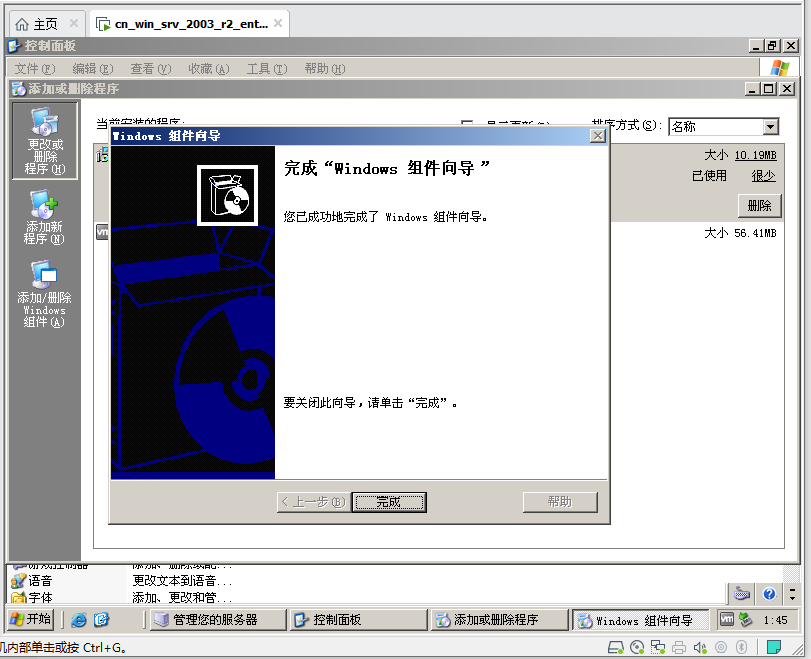Switch to 添加或删除程序 taskbar item

pos(500,620)
